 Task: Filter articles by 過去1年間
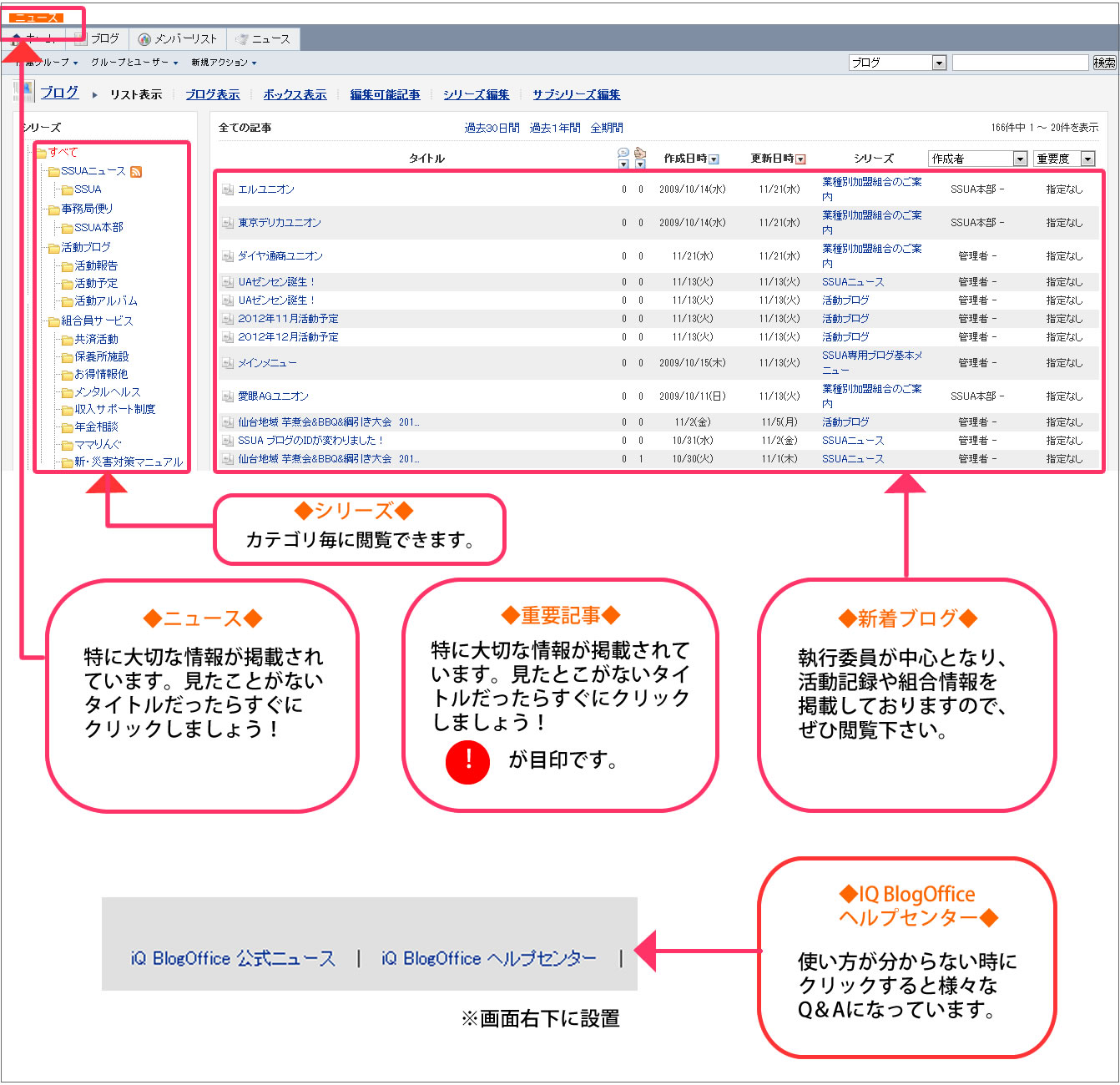[x=555, y=129]
